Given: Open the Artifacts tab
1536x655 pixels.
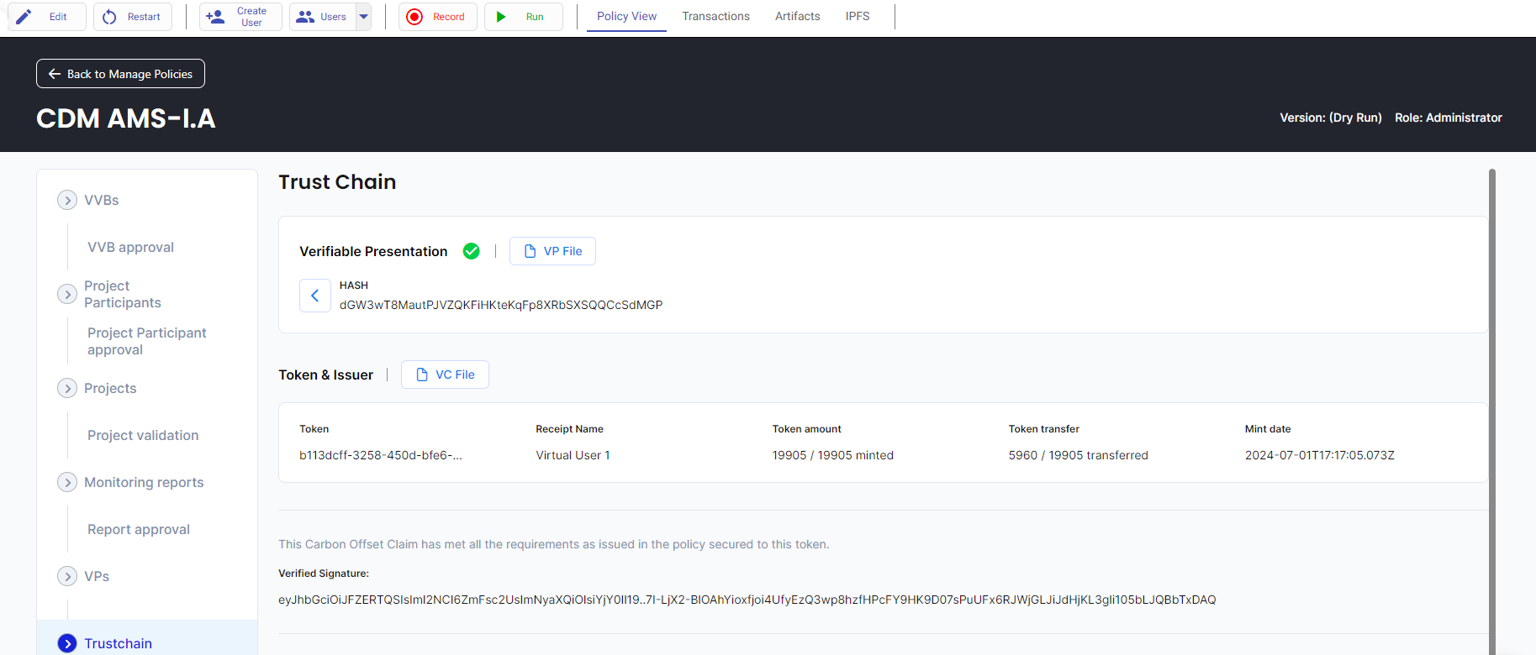Looking at the screenshot, I should point(797,16).
